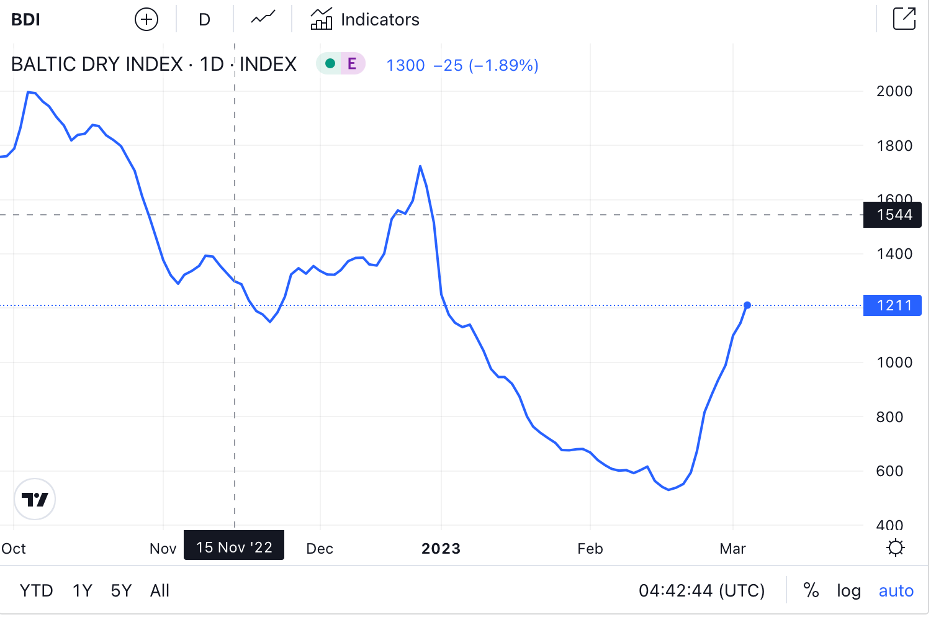This screenshot has width=936, height=618.
Task: Click the BALTIC DRY INDEX chart title
Action: pyautogui.click(x=154, y=64)
